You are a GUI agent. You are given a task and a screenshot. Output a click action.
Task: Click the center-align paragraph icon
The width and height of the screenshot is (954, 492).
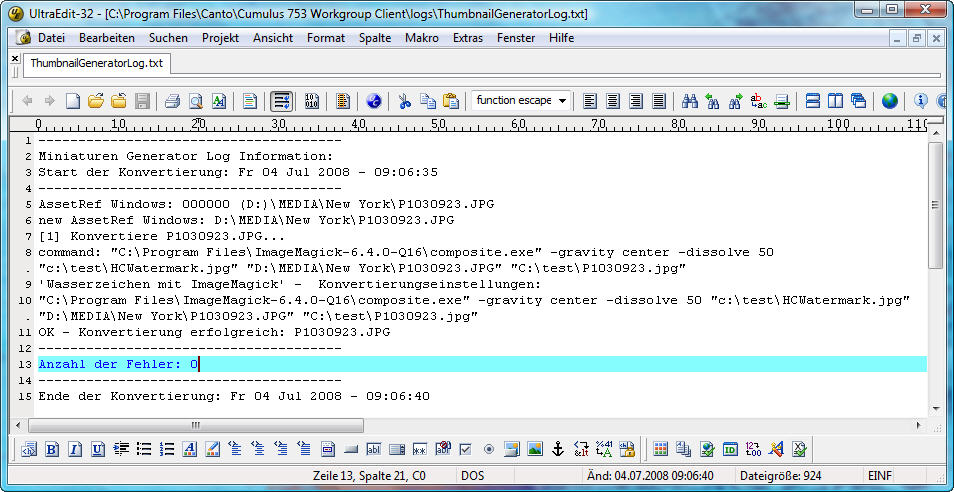pos(612,101)
